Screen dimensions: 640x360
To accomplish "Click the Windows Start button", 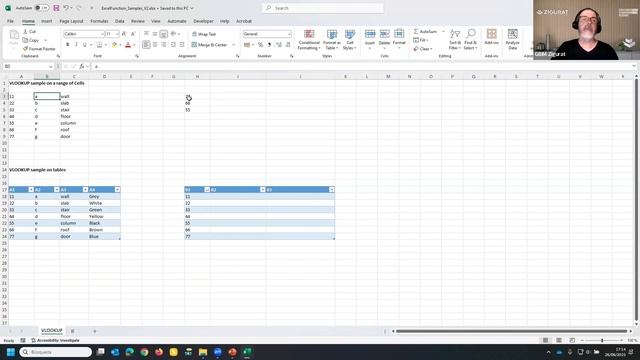I will coord(11,352).
